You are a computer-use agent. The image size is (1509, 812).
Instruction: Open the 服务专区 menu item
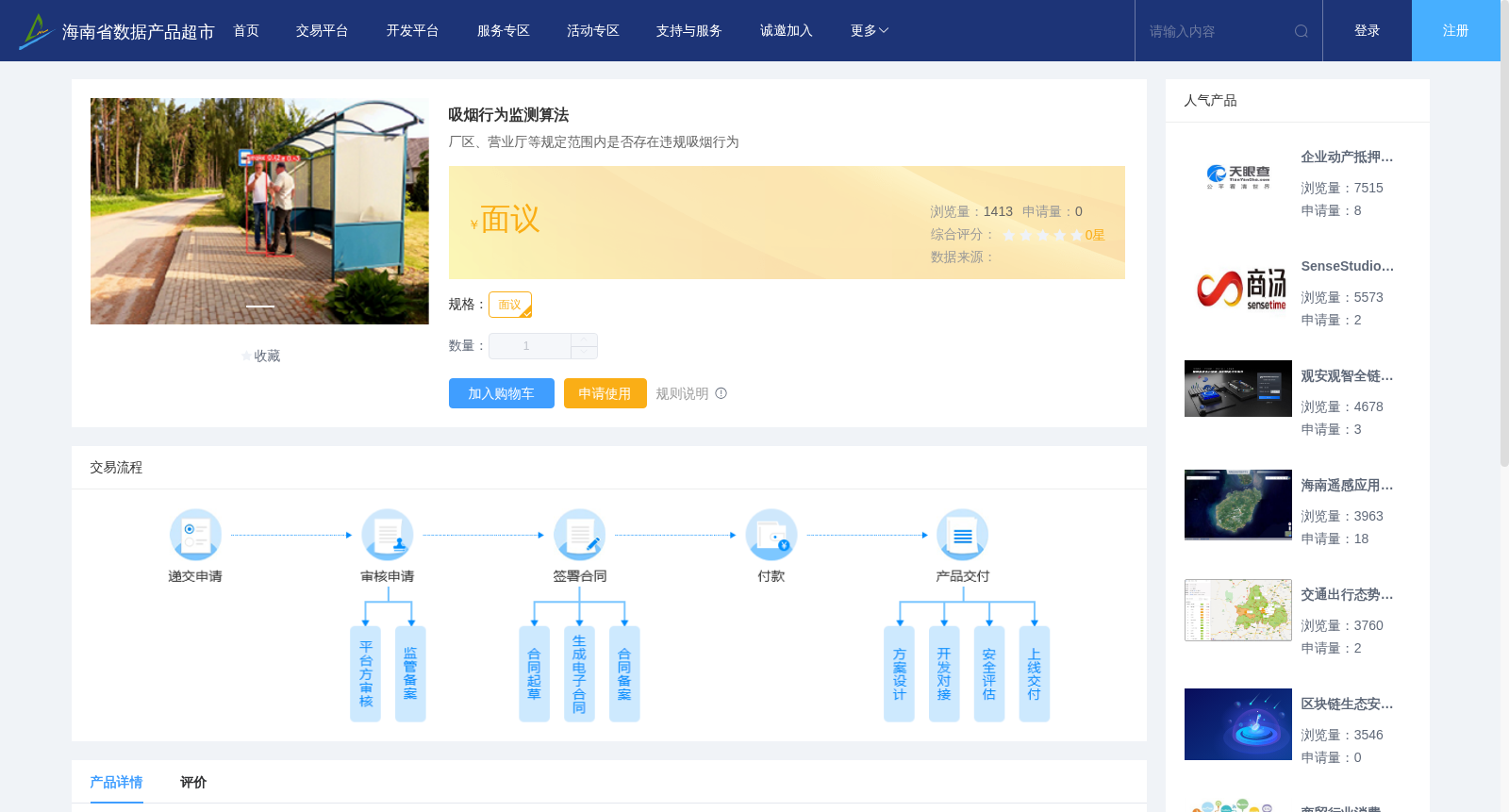pos(503,31)
